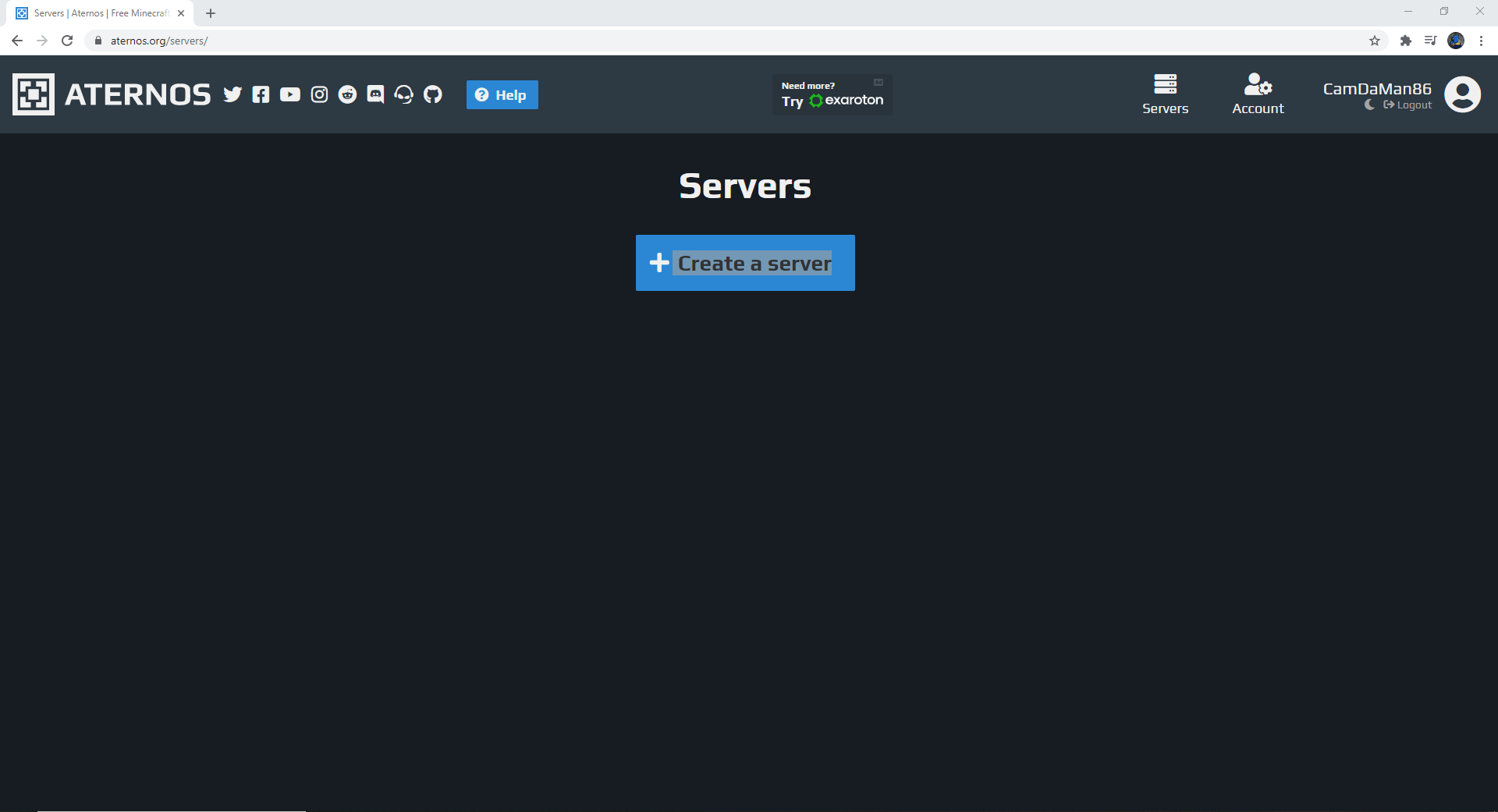Open the Aternos Instagram icon
This screenshot has height=812, width=1498.
(319, 94)
